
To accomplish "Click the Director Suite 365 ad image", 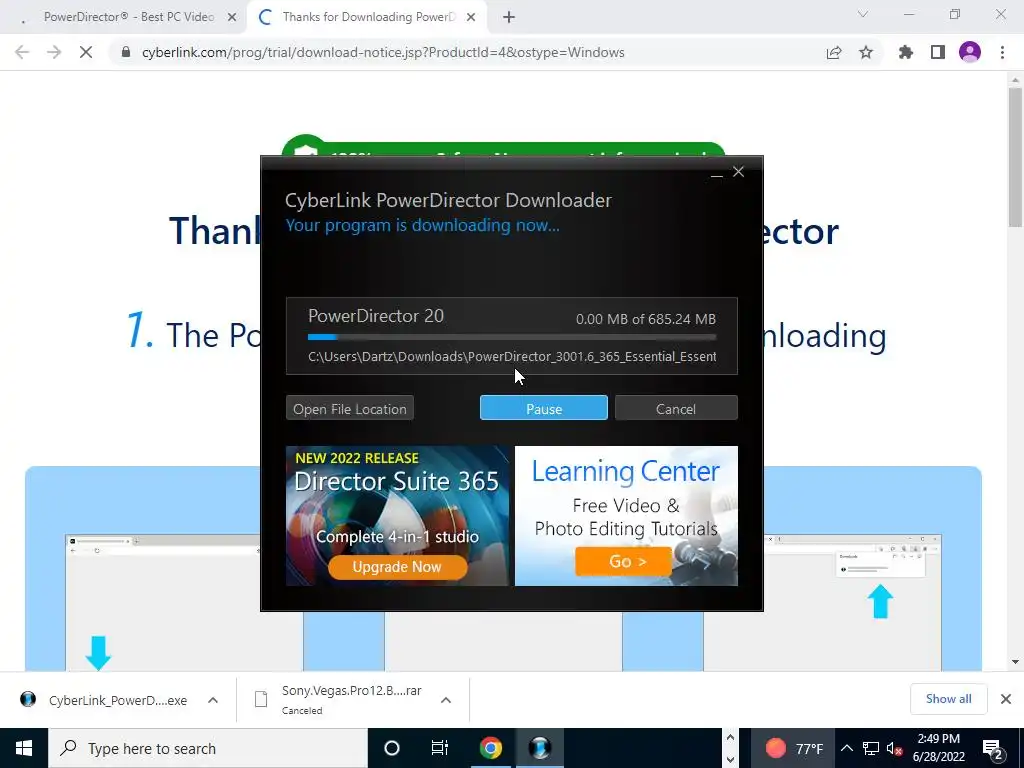I will [397, 516].
